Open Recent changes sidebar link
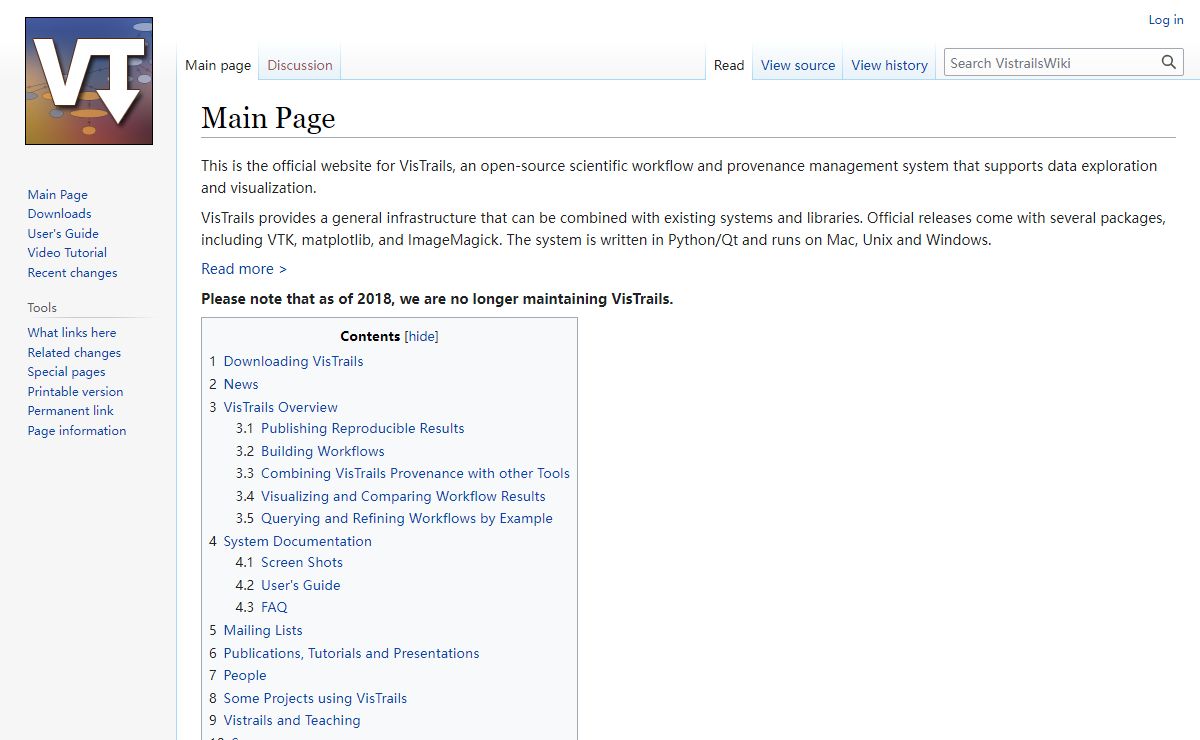 point(72,273)
